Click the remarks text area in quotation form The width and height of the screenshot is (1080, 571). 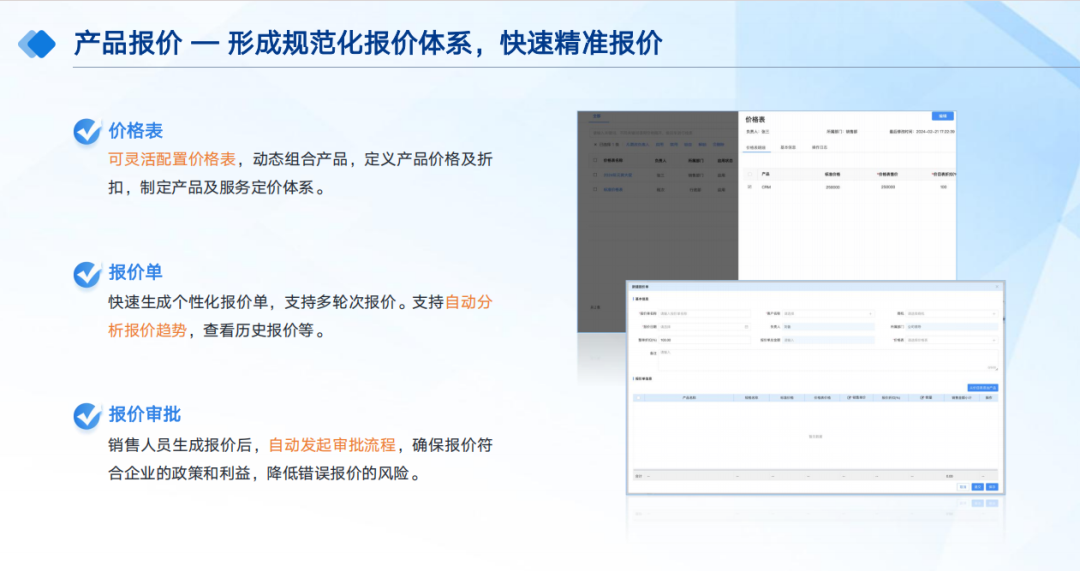coord(825,360)
